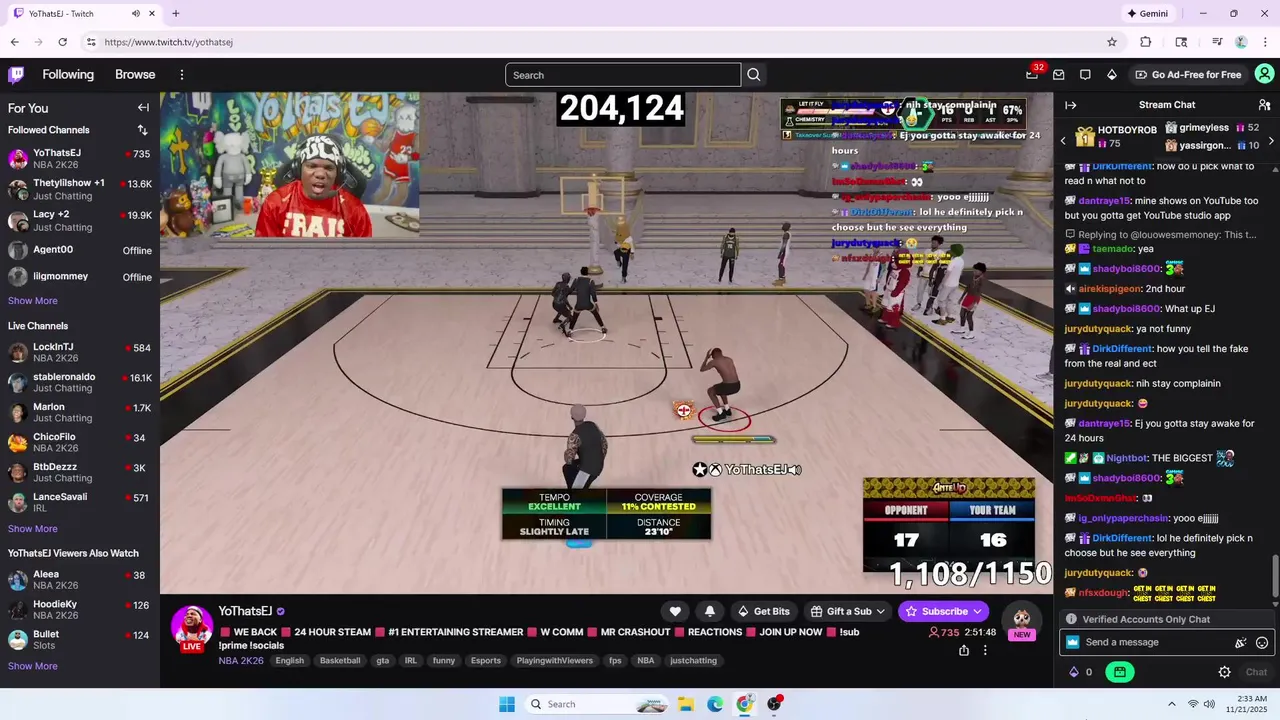Click the share stream icon
The height and width of the screenshot is (720, 1280).
pos(964,650)
